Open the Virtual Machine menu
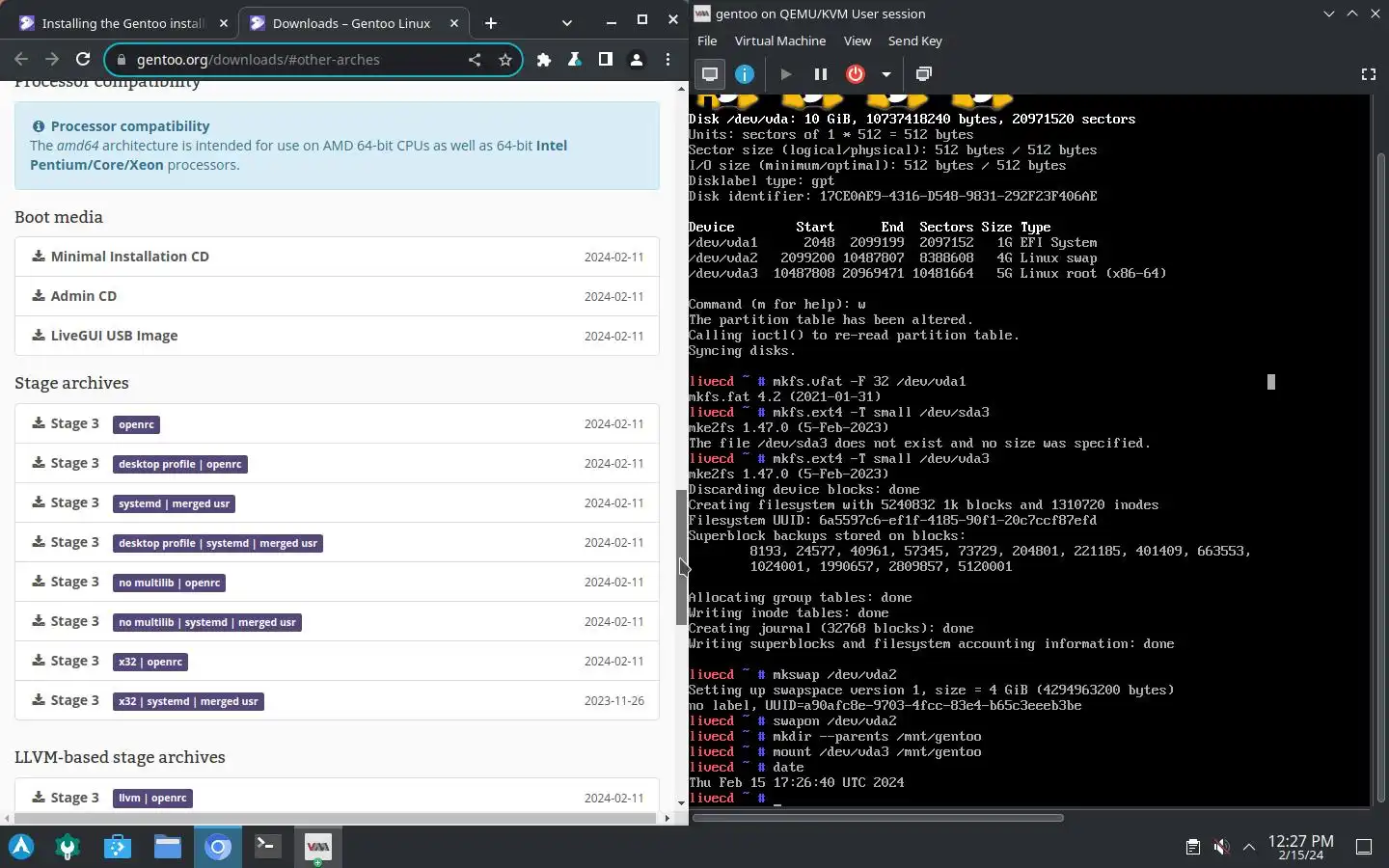The image size is (1389, 868). tap(780, 41)
